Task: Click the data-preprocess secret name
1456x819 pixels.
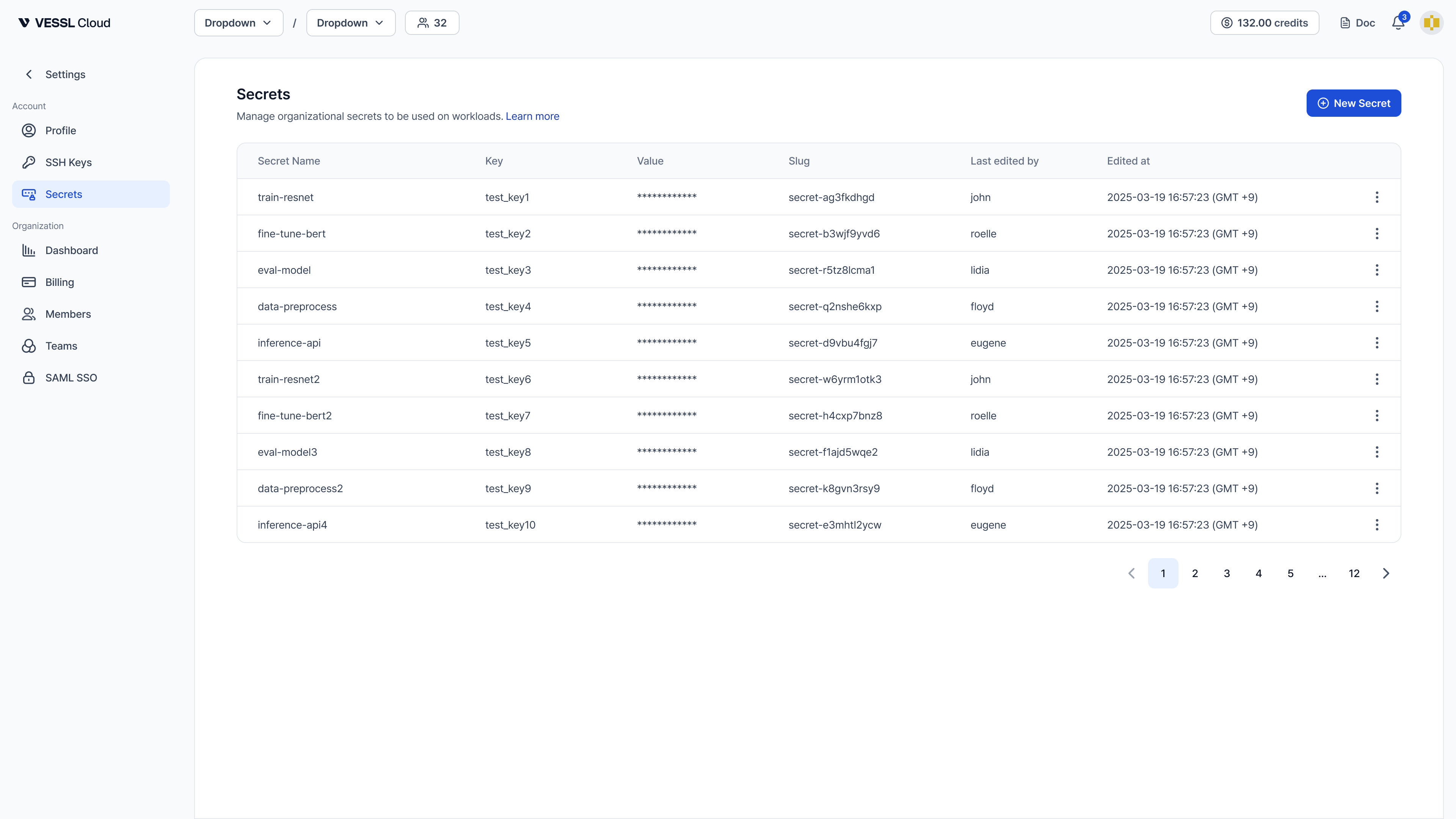Action: coord(297,306)
